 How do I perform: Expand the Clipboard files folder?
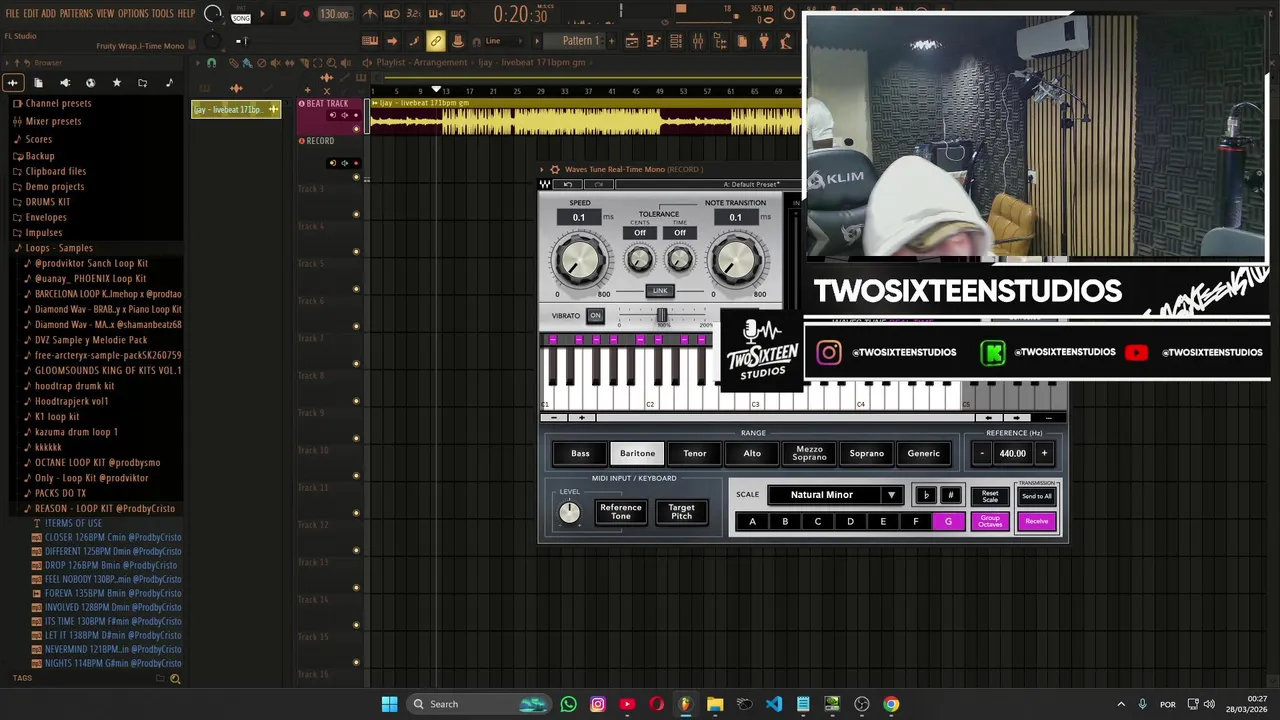55,171
